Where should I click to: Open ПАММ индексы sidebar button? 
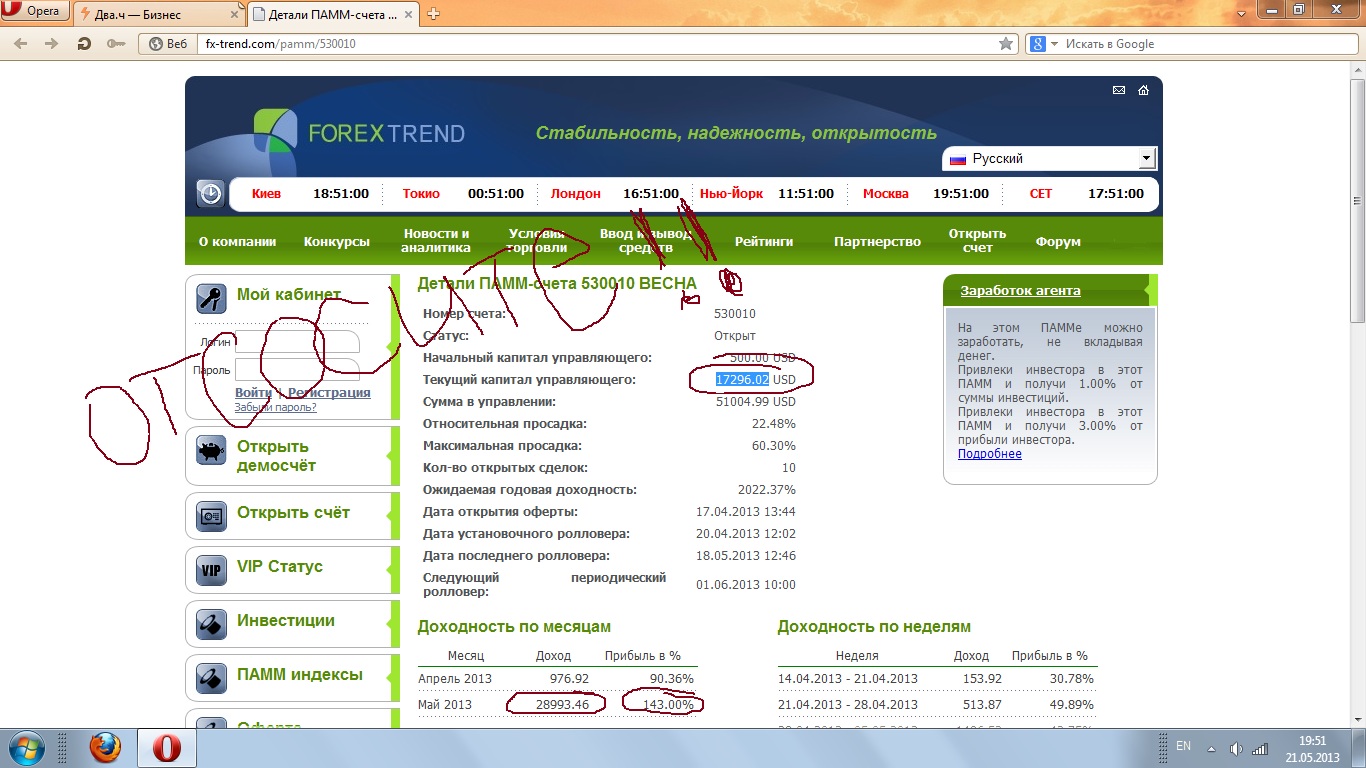tap(292, 678)
